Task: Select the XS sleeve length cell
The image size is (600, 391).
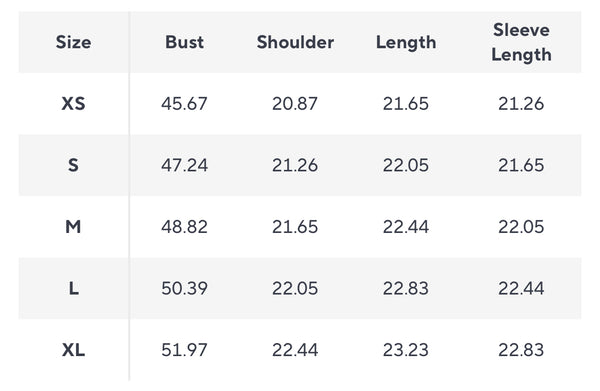Action: click(521, 104)
